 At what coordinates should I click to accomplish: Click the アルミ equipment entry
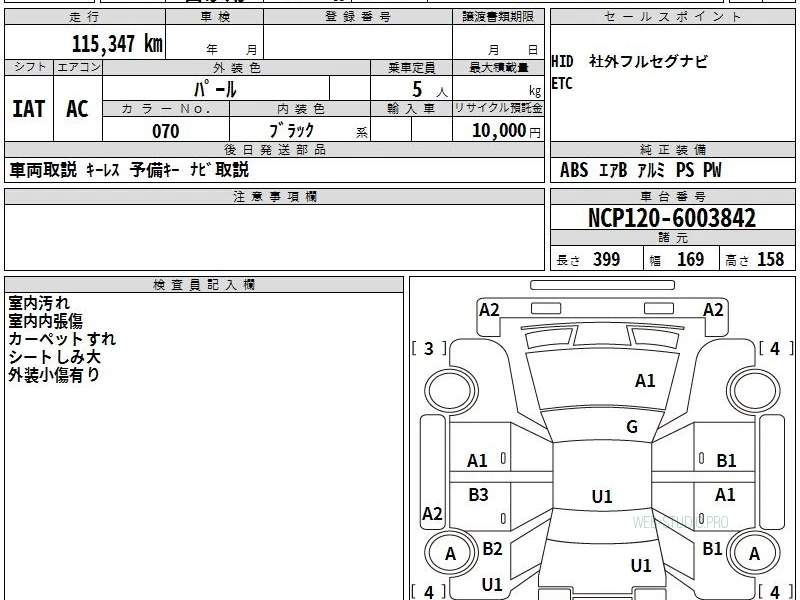tap(651, 170)
